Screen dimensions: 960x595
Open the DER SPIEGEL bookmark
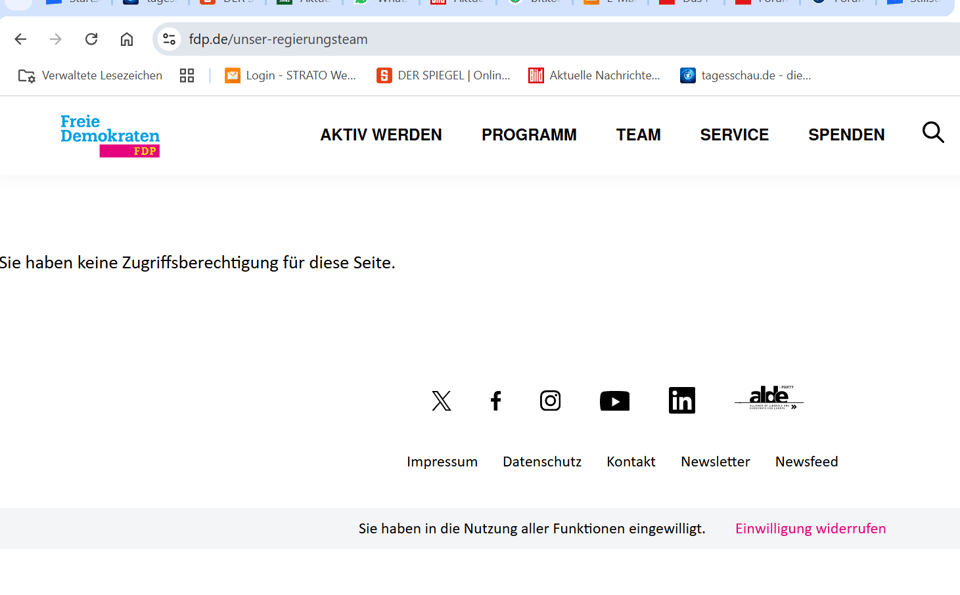pos(443,75)
